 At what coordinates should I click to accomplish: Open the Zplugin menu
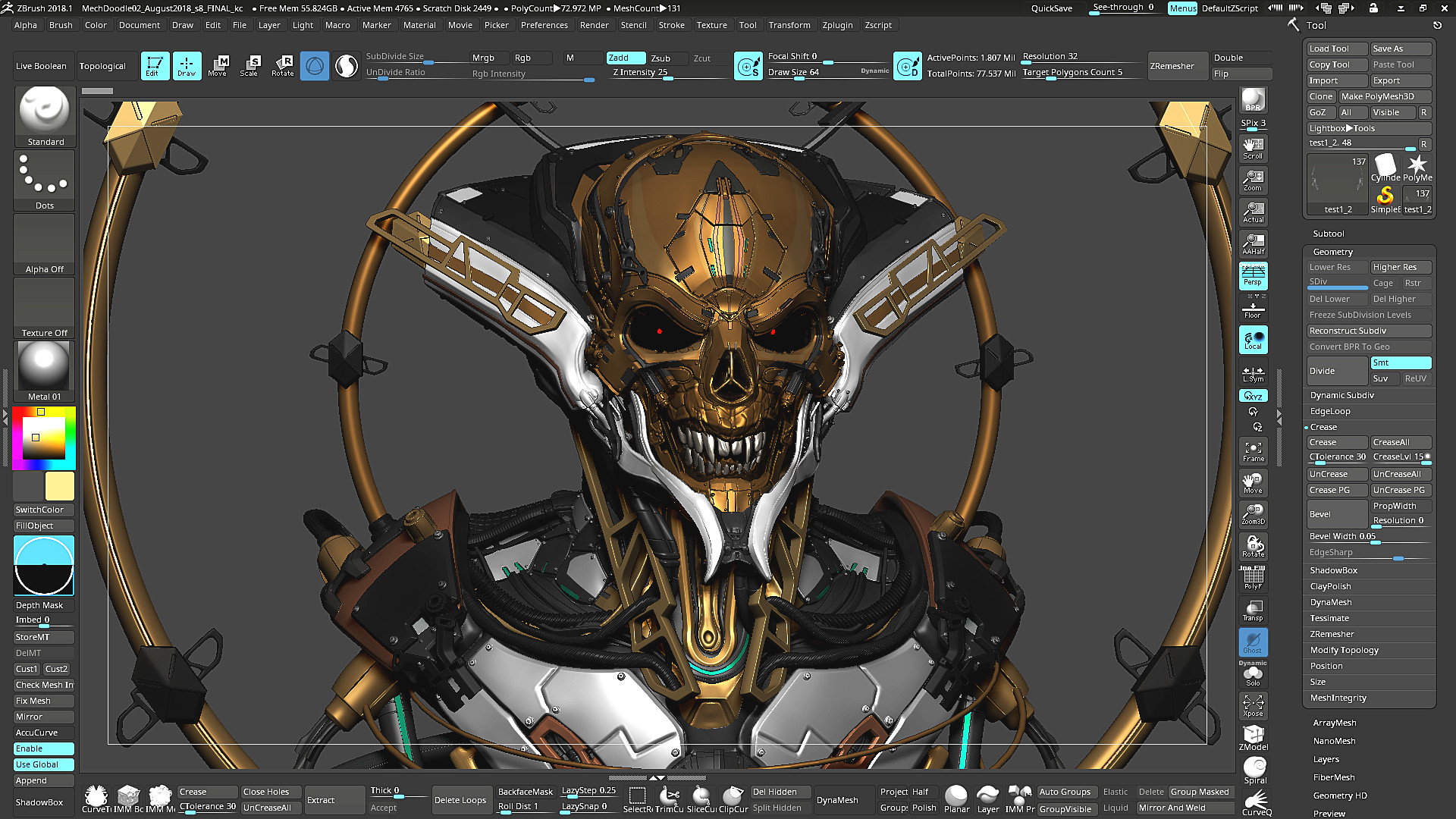click(837, 25)
